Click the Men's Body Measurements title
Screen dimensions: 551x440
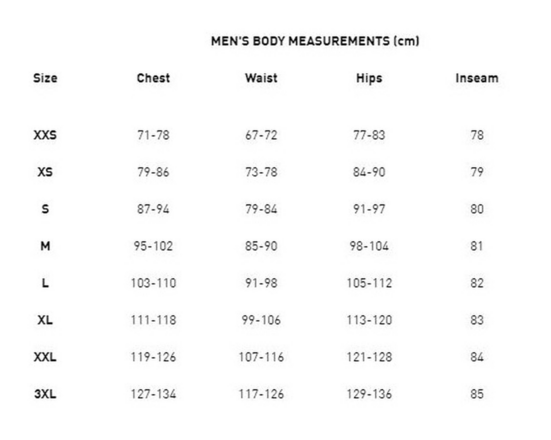(315, 41)
